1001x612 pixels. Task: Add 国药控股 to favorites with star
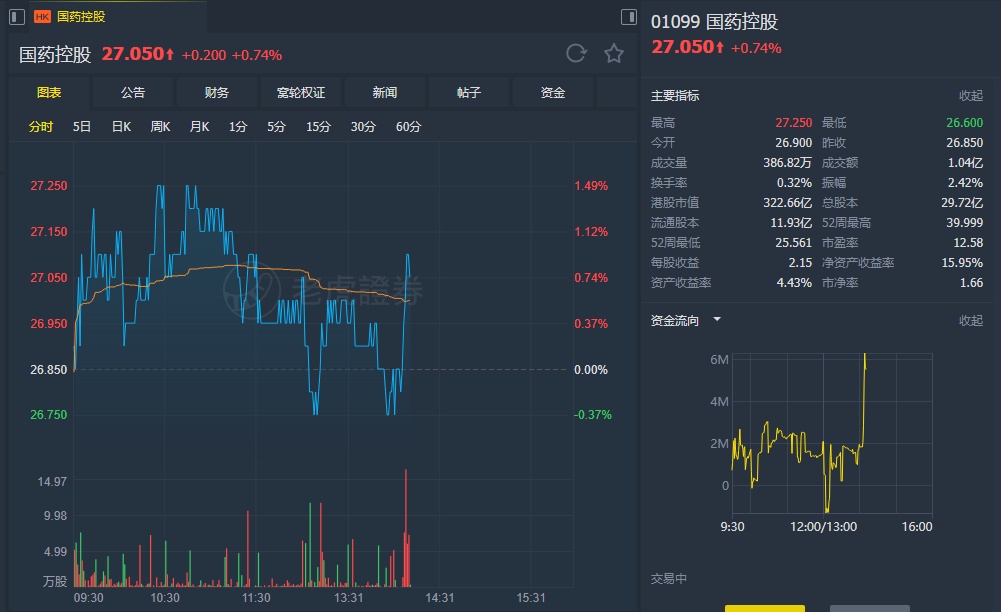[x=613, y=54]
